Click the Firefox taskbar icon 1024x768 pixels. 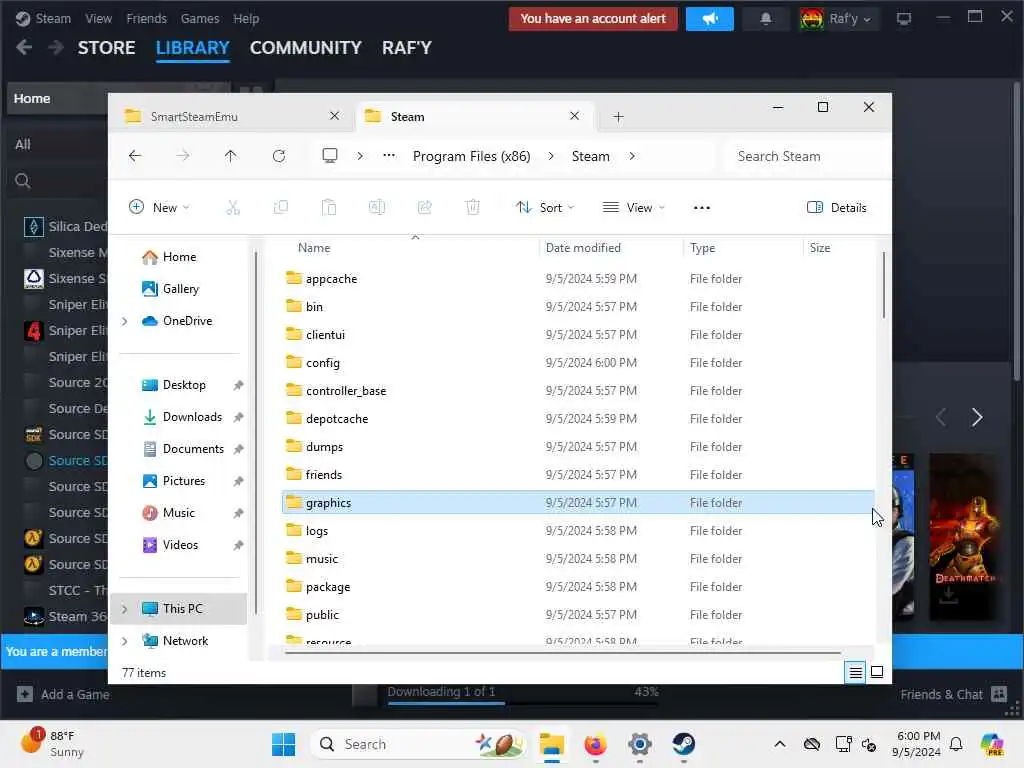pos(596,744)
